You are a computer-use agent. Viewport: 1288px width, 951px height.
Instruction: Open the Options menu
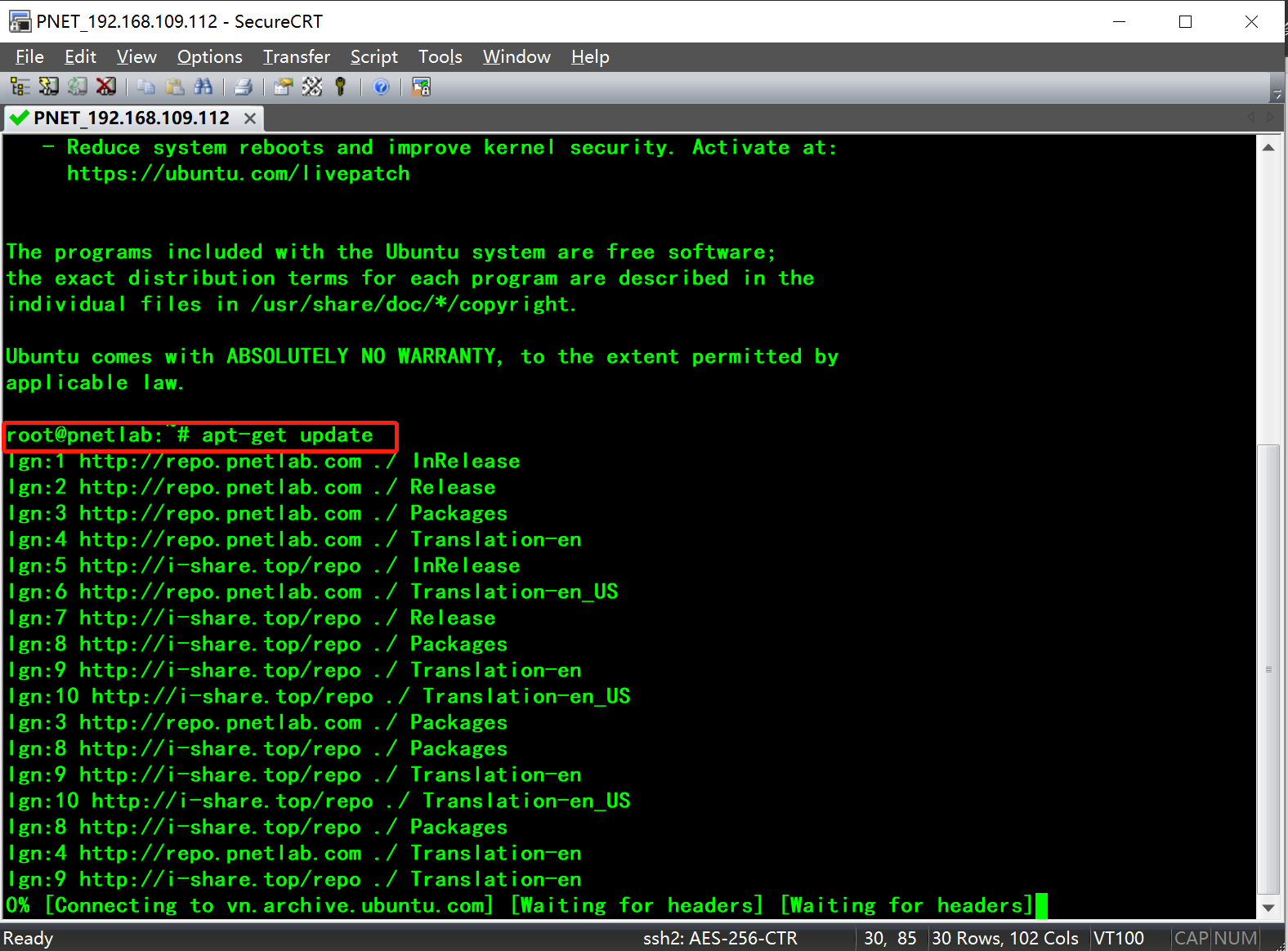[x=209, y=56]
